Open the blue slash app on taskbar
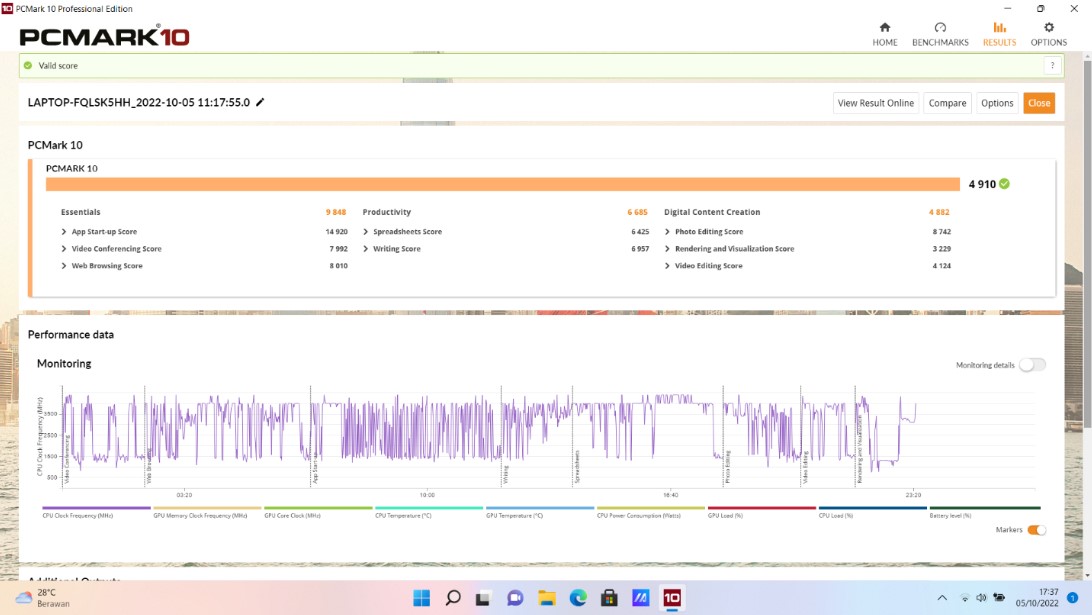This screenshot has height=615, width=1092. [641, 598]
